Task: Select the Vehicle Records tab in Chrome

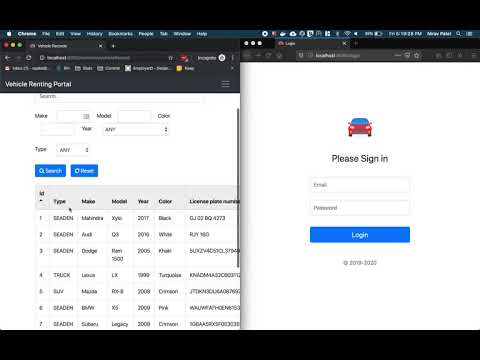Action: 65,46
